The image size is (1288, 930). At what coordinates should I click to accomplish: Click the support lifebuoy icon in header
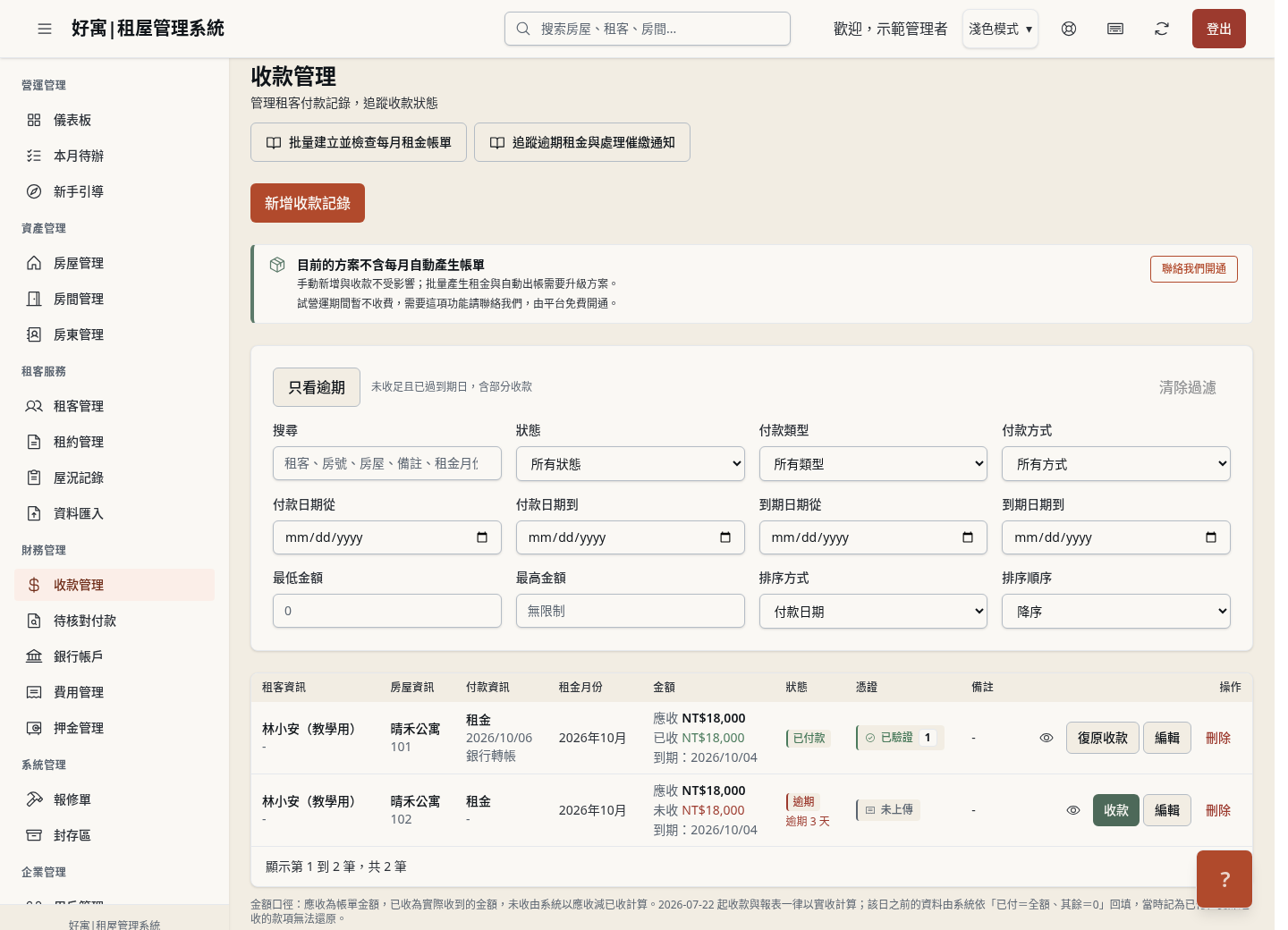pos(1069,29)
